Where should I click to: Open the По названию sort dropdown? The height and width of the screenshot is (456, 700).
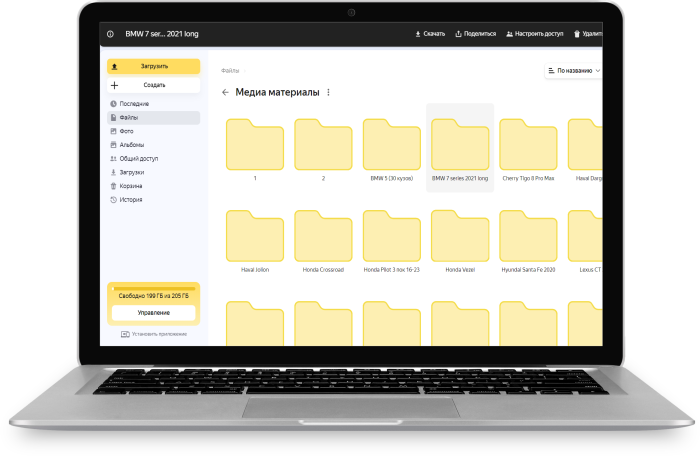tap(574, 71)
